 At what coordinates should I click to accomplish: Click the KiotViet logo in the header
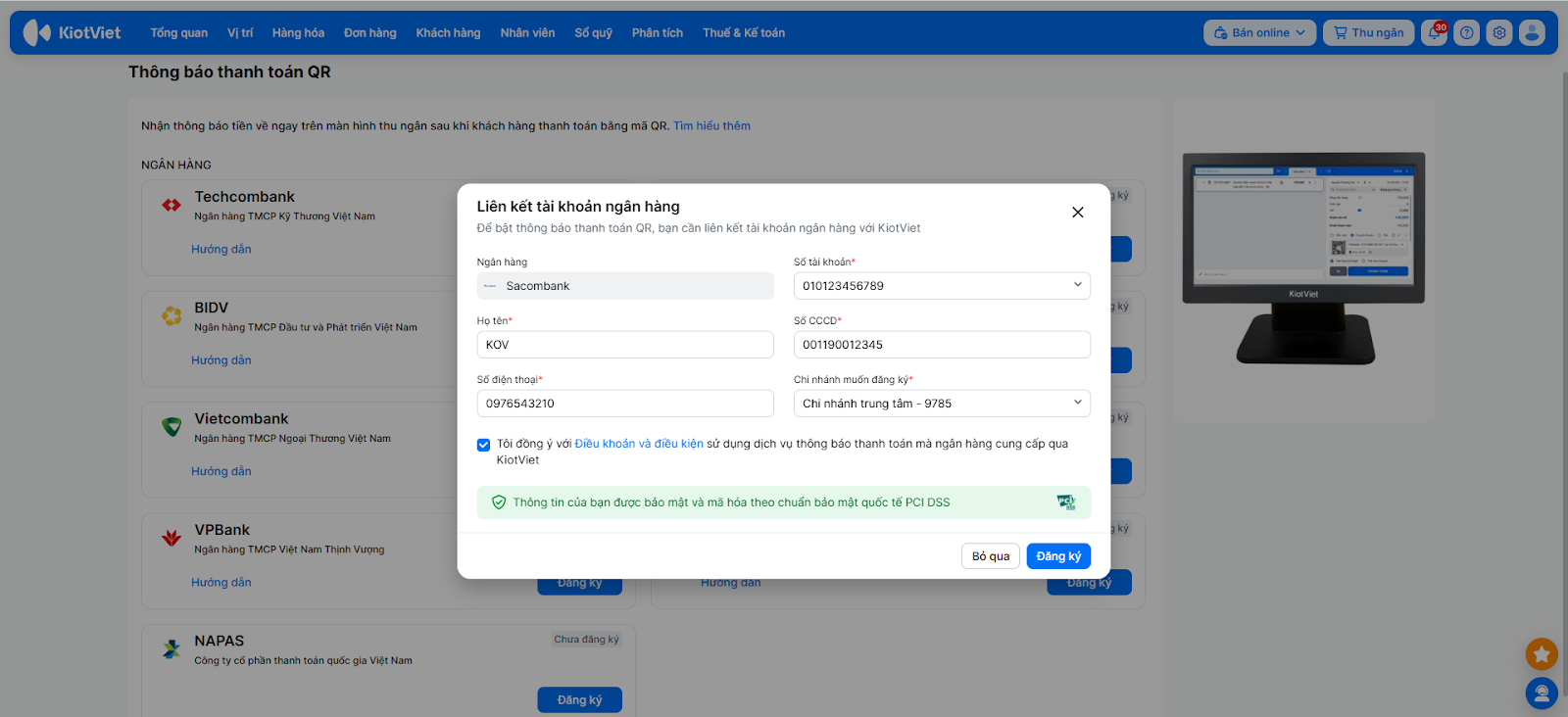(x=72, y=32)
